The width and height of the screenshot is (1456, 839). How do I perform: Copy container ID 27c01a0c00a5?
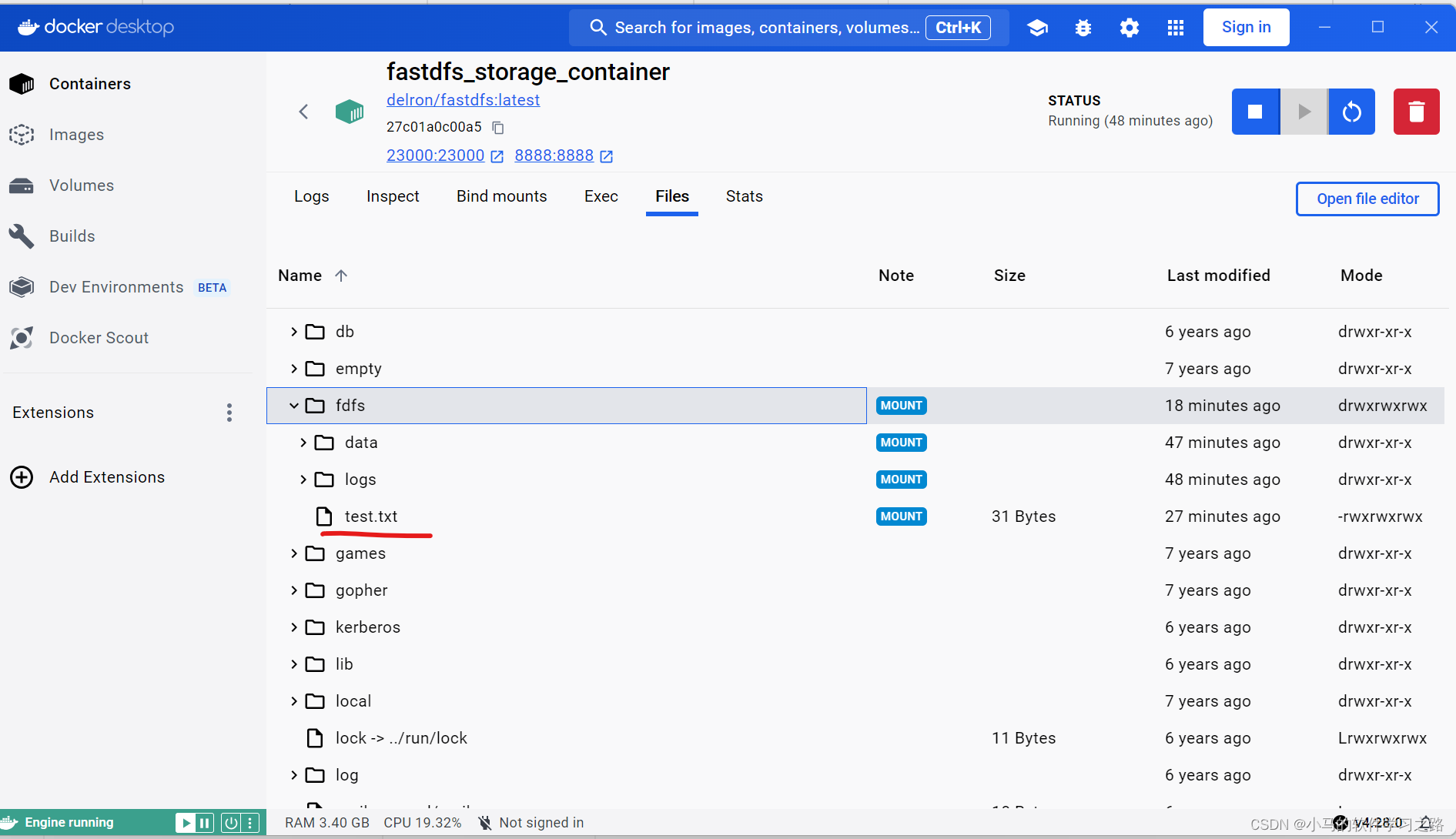coord(498,127)
